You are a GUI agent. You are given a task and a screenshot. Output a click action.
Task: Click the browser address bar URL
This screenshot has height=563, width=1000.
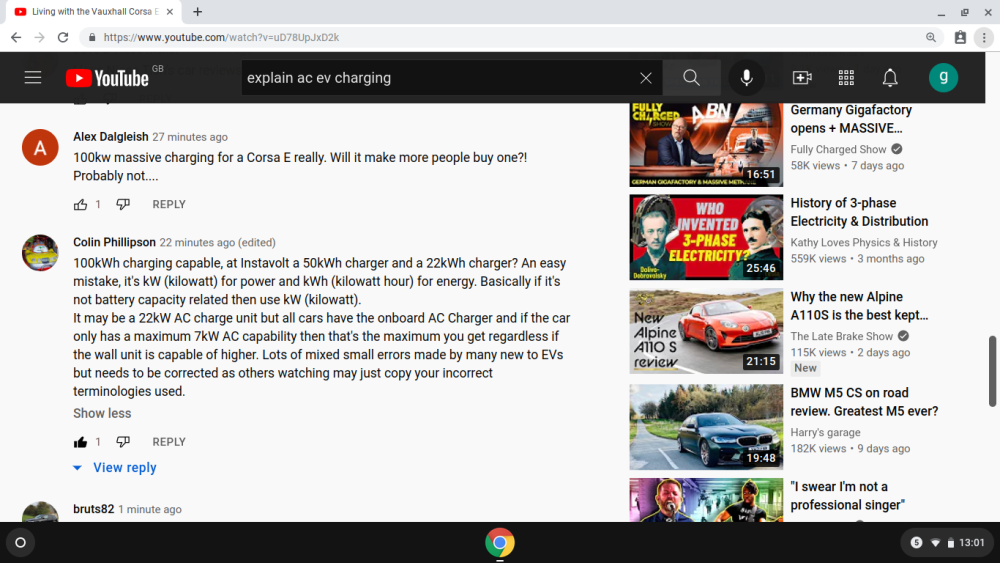pos(221,38)
